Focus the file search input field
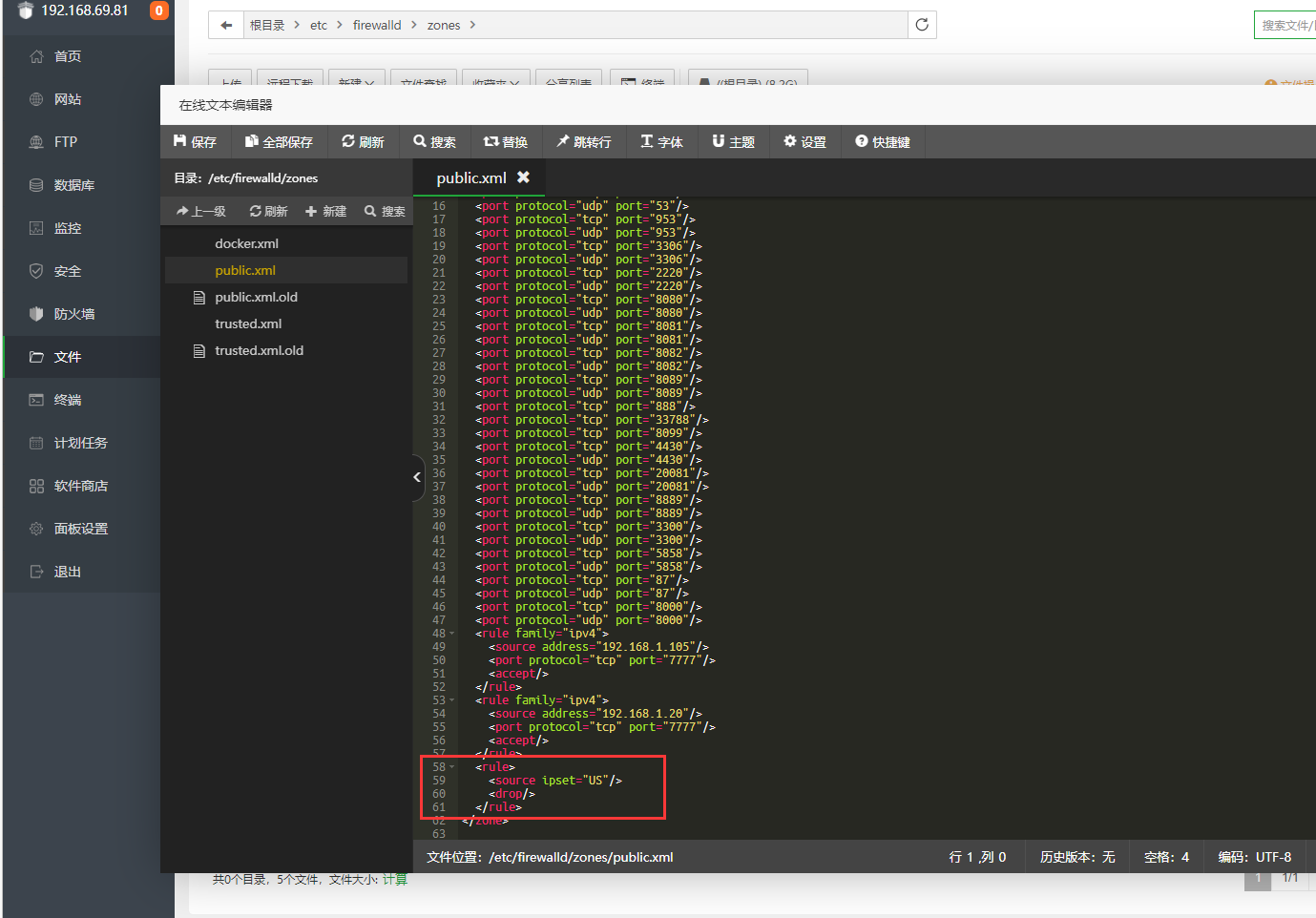1316x918 pixels. (x=1285, y=25)
